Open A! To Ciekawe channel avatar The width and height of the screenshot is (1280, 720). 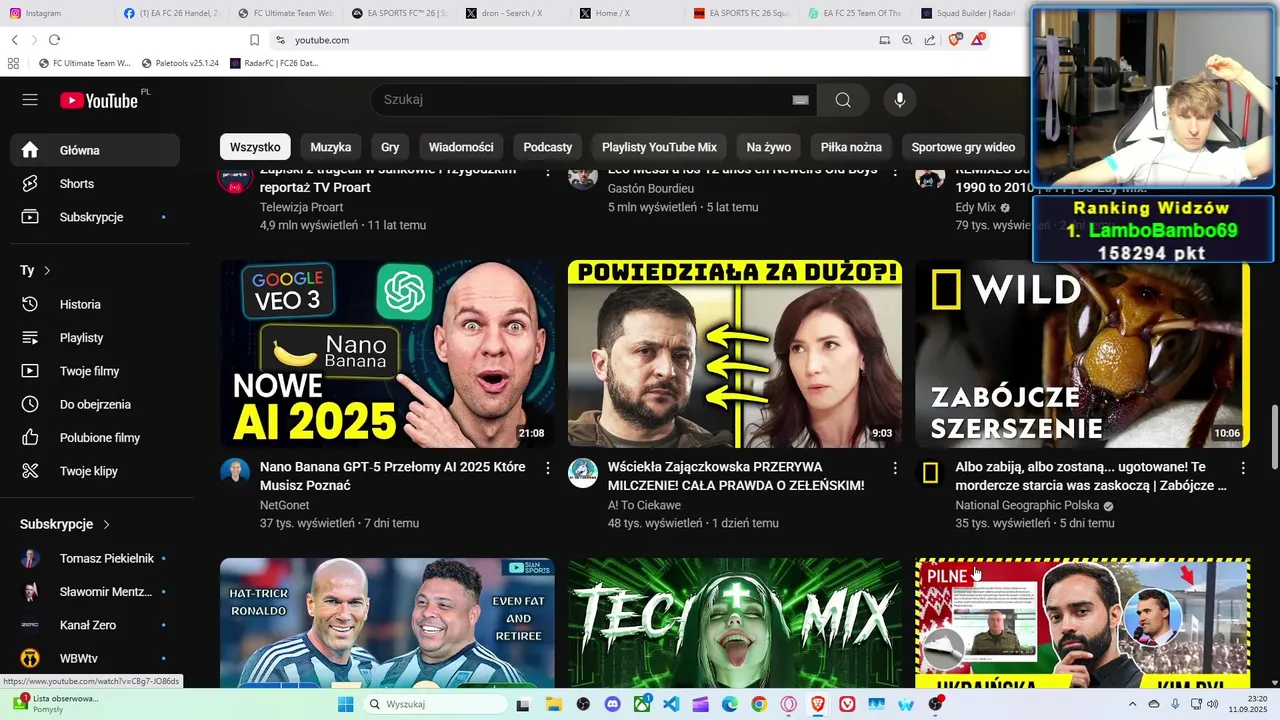click(583, 473)
